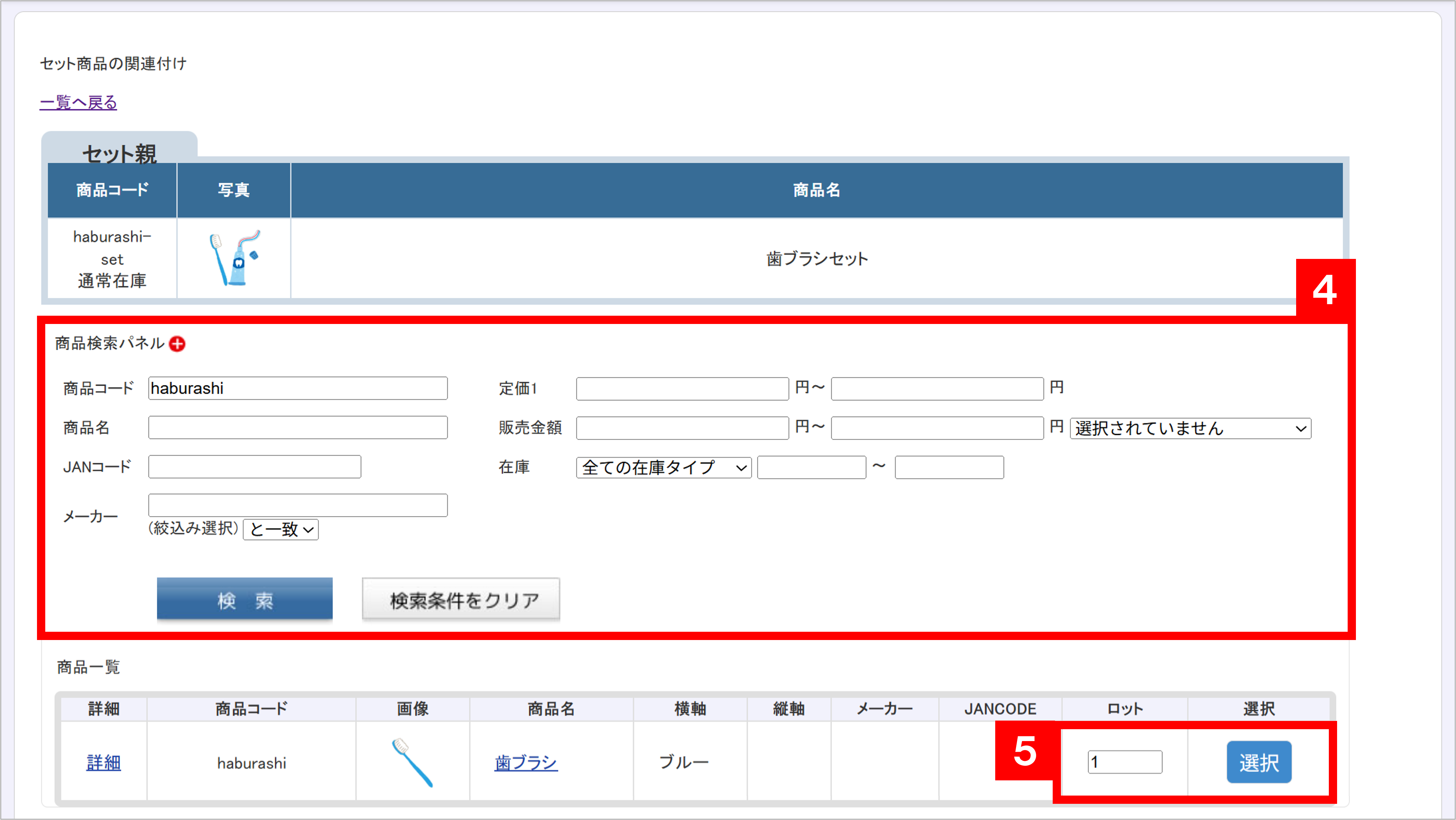Click the 商品名 search input field

coord(298,427)
